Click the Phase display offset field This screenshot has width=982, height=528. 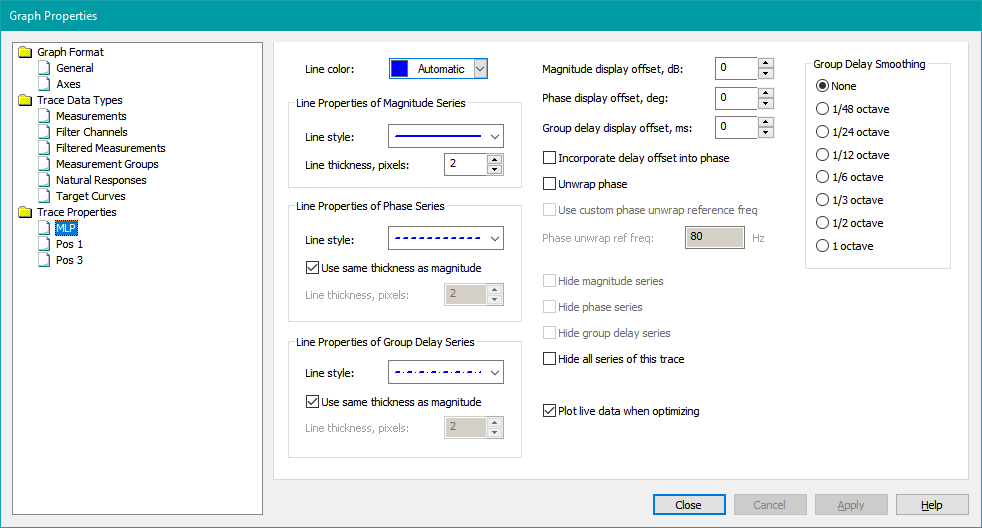click(736, 98)
